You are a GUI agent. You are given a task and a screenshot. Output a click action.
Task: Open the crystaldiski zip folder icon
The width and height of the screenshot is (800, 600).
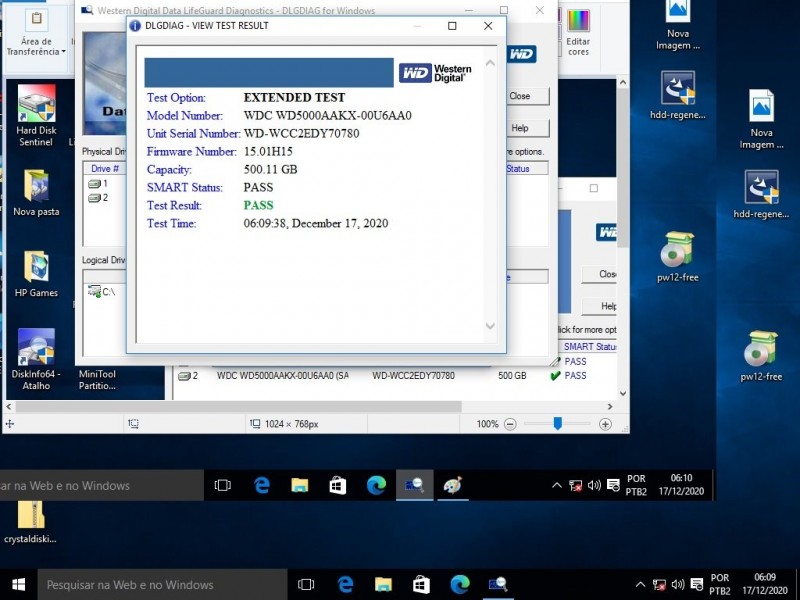click(x=30, y=521)
